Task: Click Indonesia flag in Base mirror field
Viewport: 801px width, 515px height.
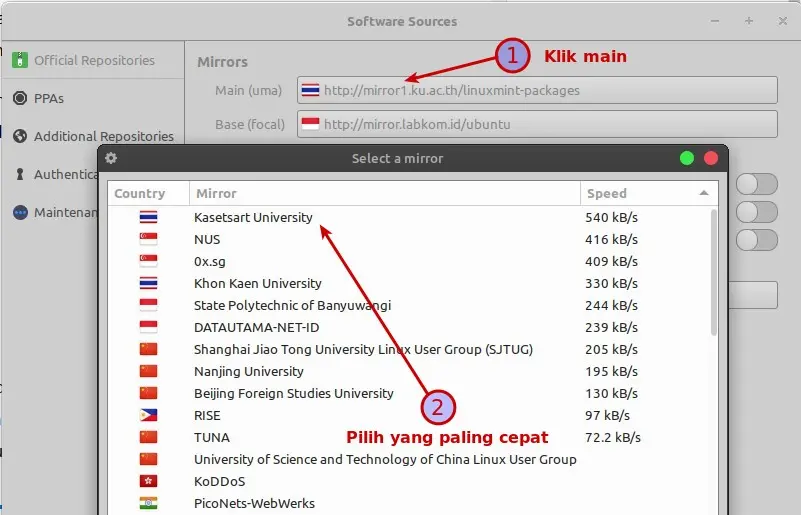Action: click(x=311, y=124)
